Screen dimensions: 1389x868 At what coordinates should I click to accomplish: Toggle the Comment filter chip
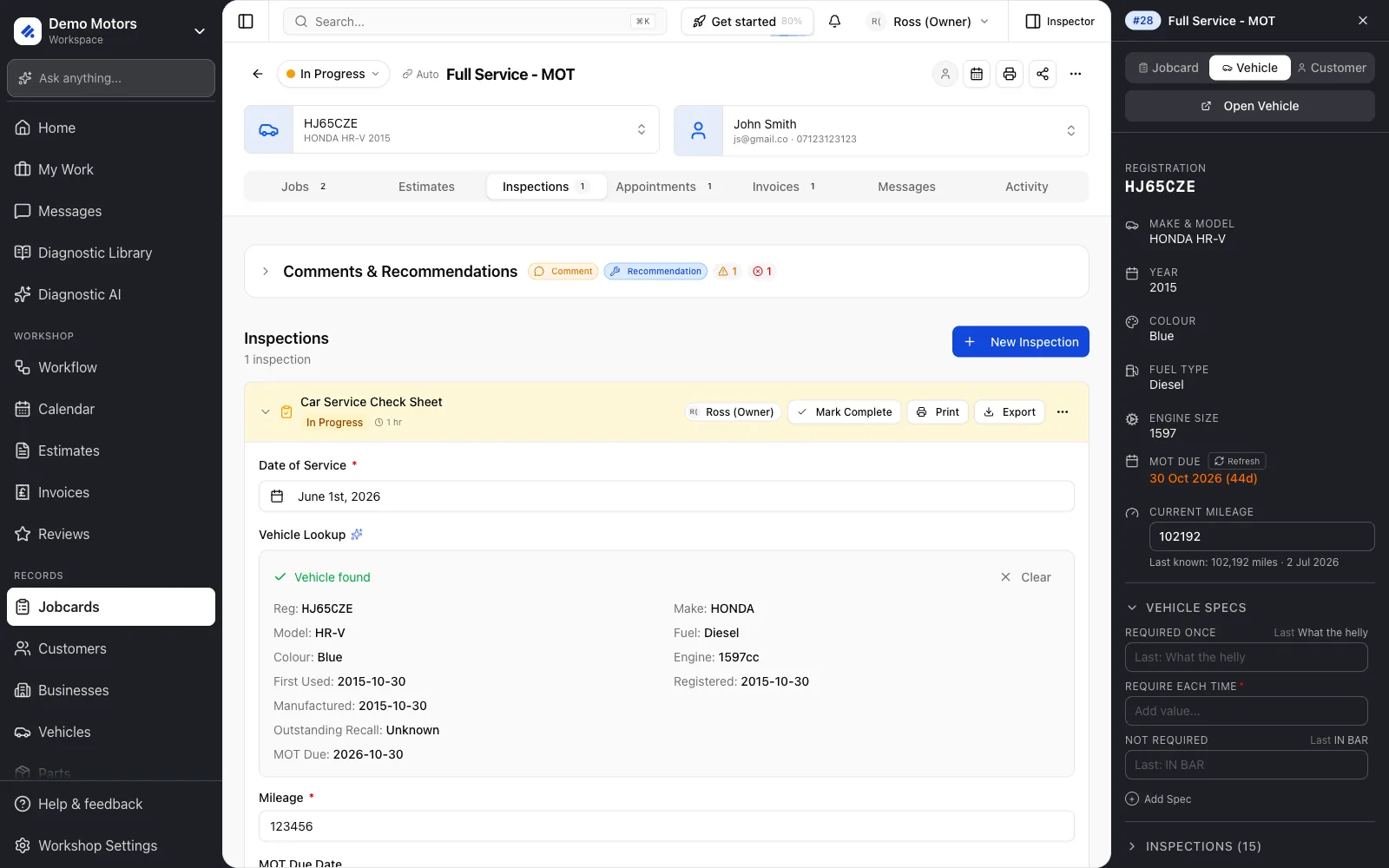pyautogui.click(x=563, y=272)
